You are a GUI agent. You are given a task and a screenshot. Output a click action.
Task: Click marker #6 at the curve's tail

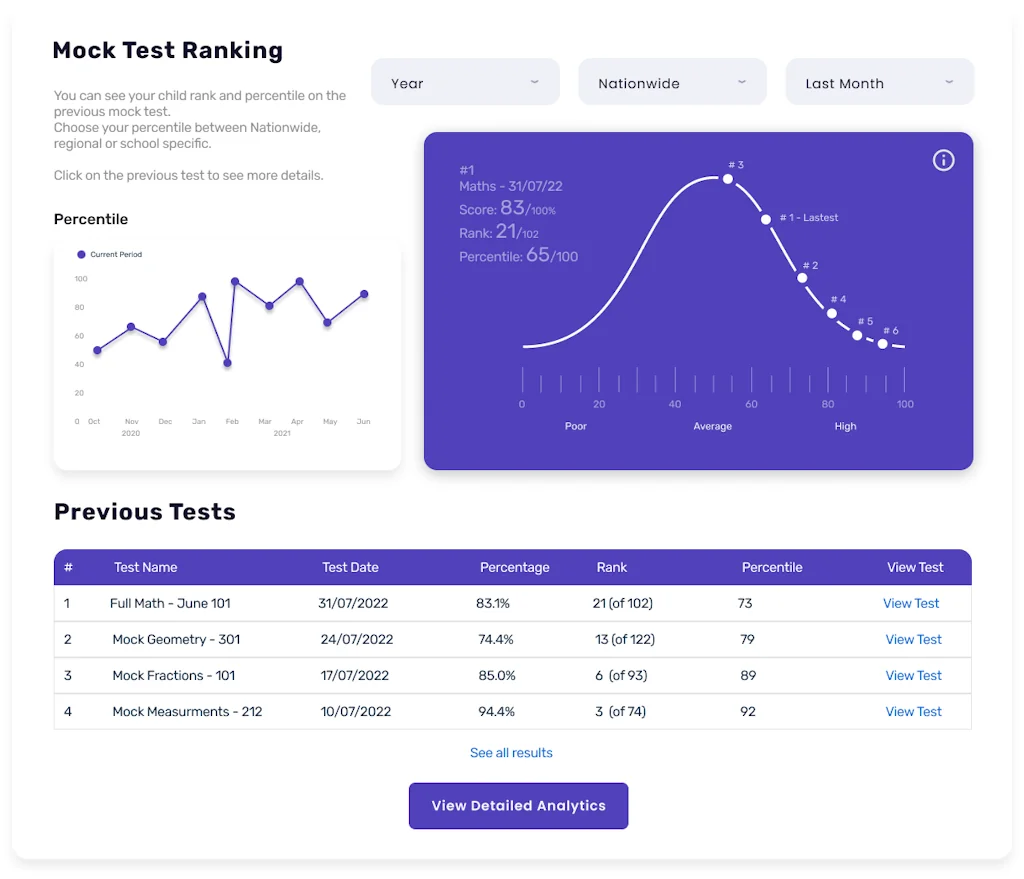coord(883,343)
